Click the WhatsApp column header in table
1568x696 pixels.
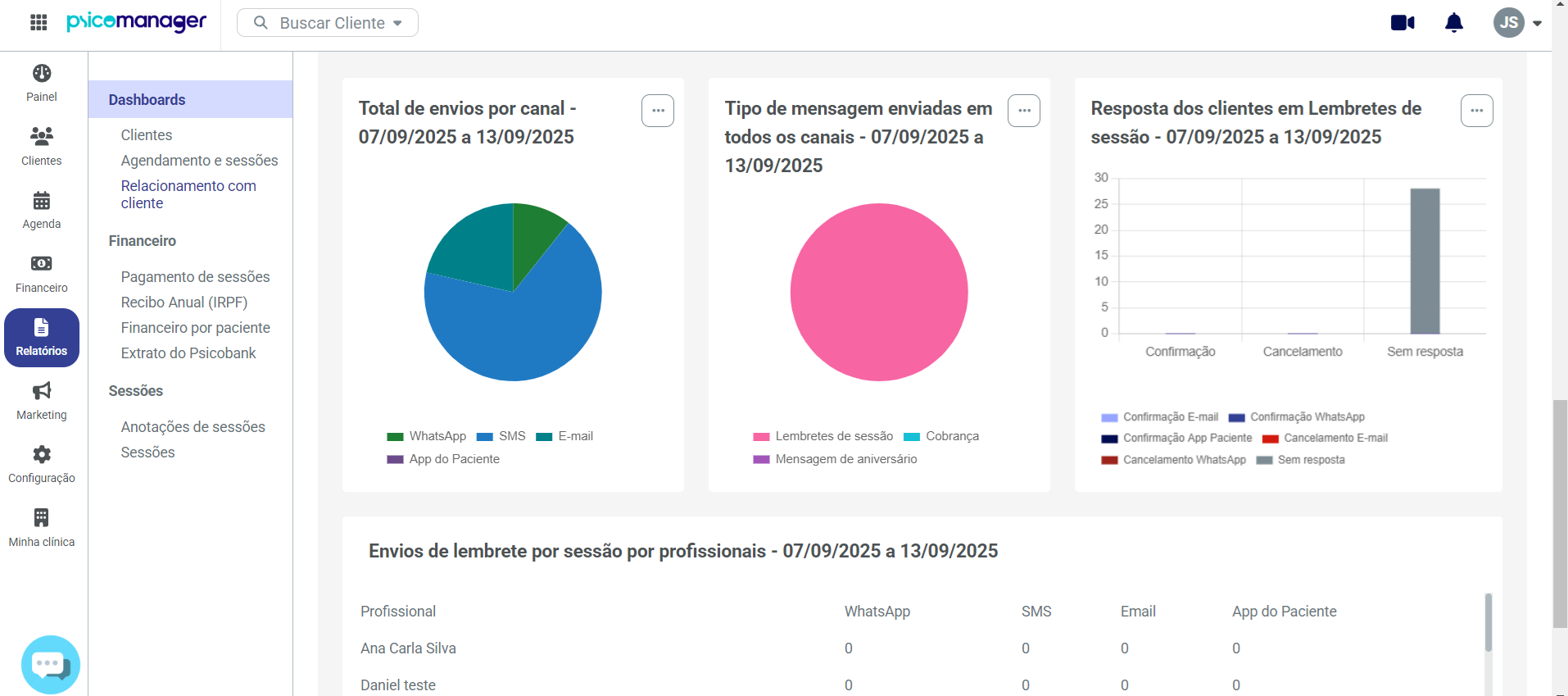coord(877,611)
